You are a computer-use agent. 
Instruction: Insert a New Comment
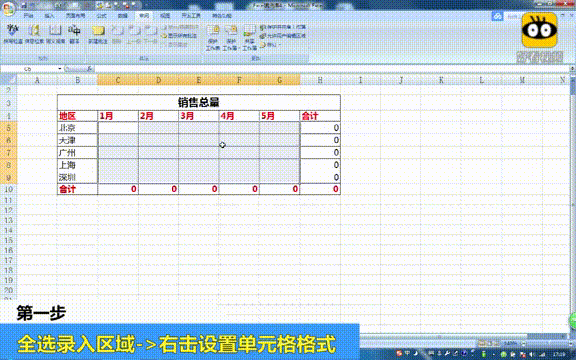[x=98, y=34]
